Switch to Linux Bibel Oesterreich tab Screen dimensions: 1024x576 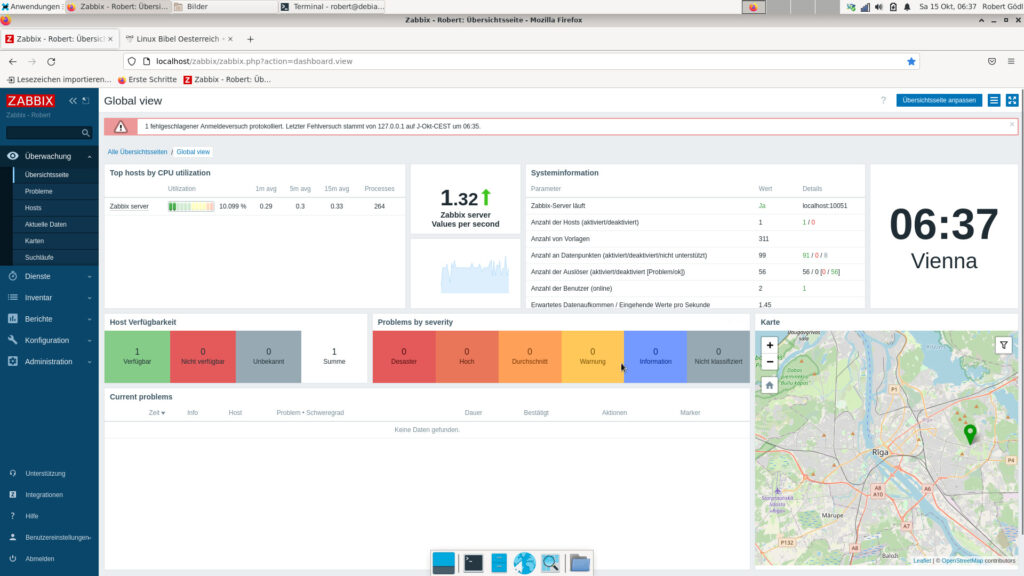click(x=178, y=39)
